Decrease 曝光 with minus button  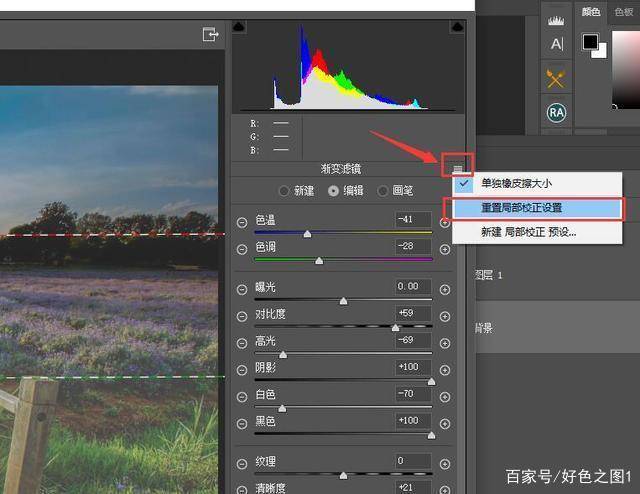tap(242, 289)
